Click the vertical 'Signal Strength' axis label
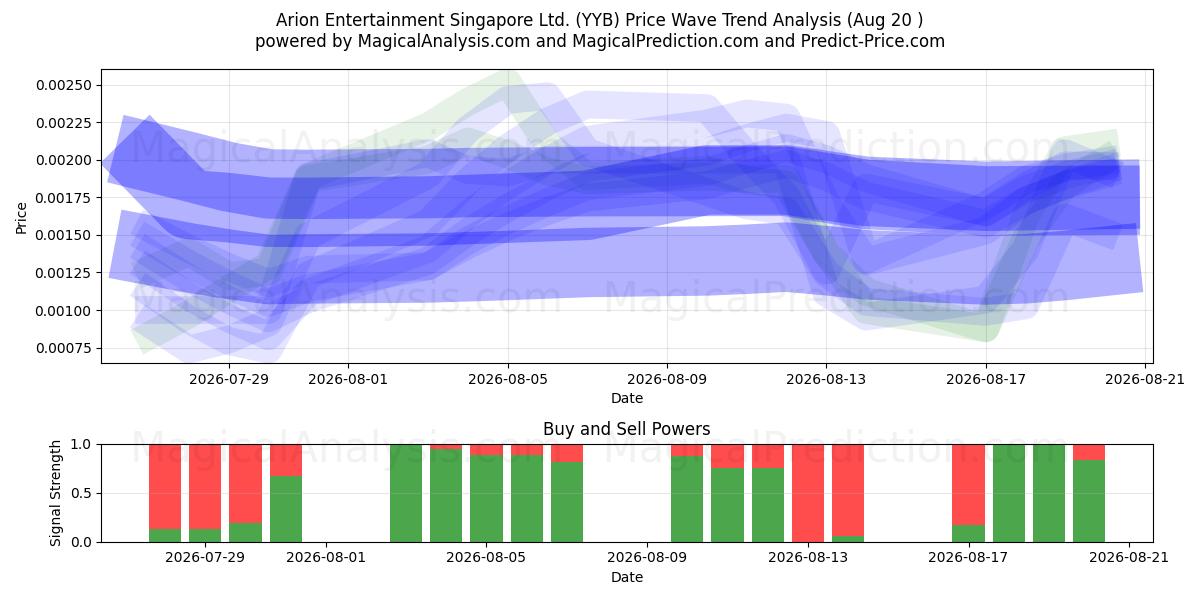This screenshot has height=600, width=1200. click(x=56, y=493)
